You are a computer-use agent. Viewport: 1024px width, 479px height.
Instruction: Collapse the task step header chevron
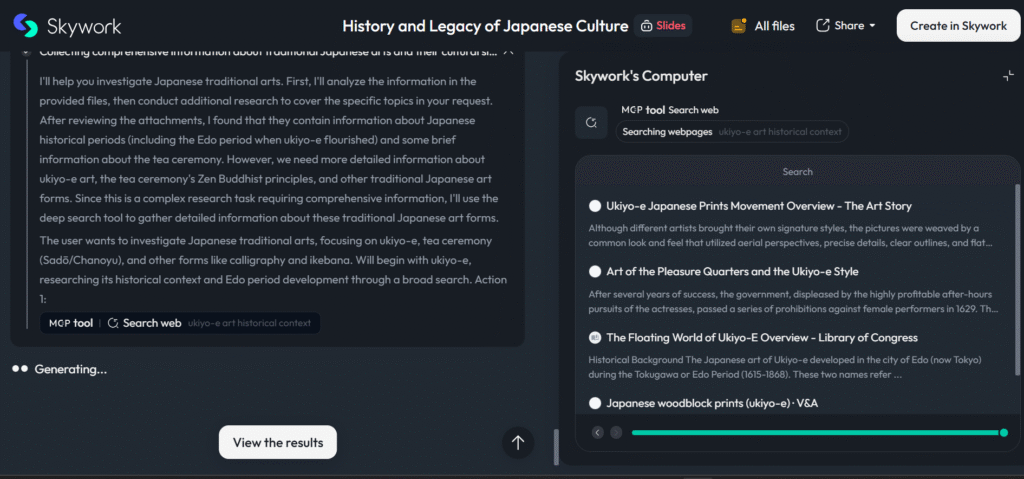(x=508, y=50)
